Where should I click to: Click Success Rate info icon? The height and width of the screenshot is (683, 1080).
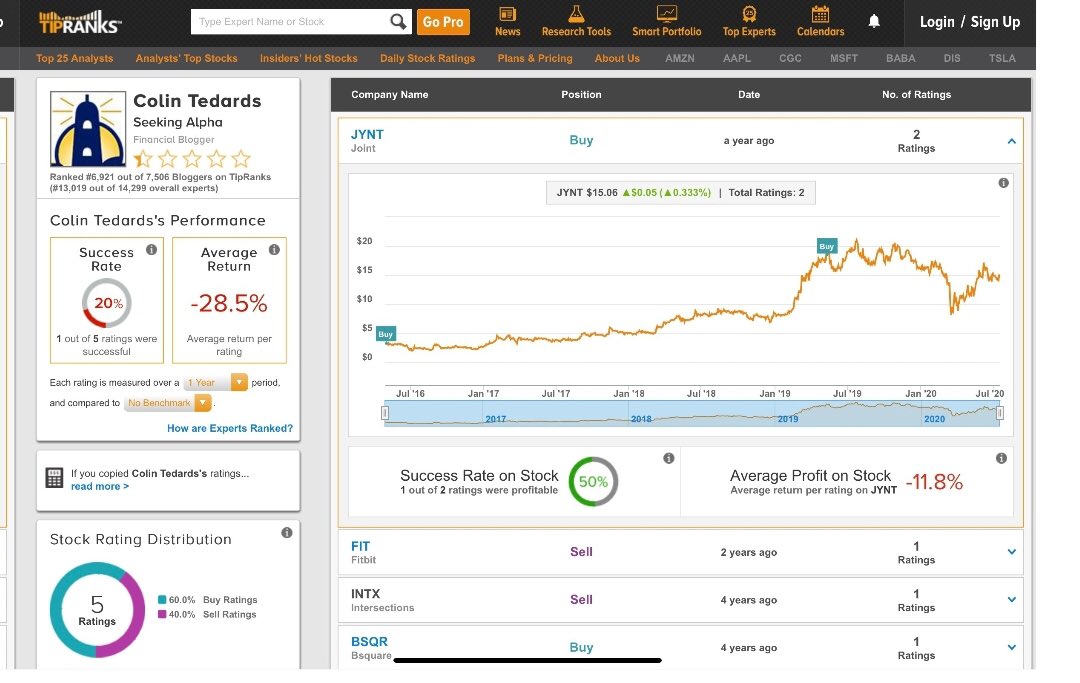[x=152, y=249]
